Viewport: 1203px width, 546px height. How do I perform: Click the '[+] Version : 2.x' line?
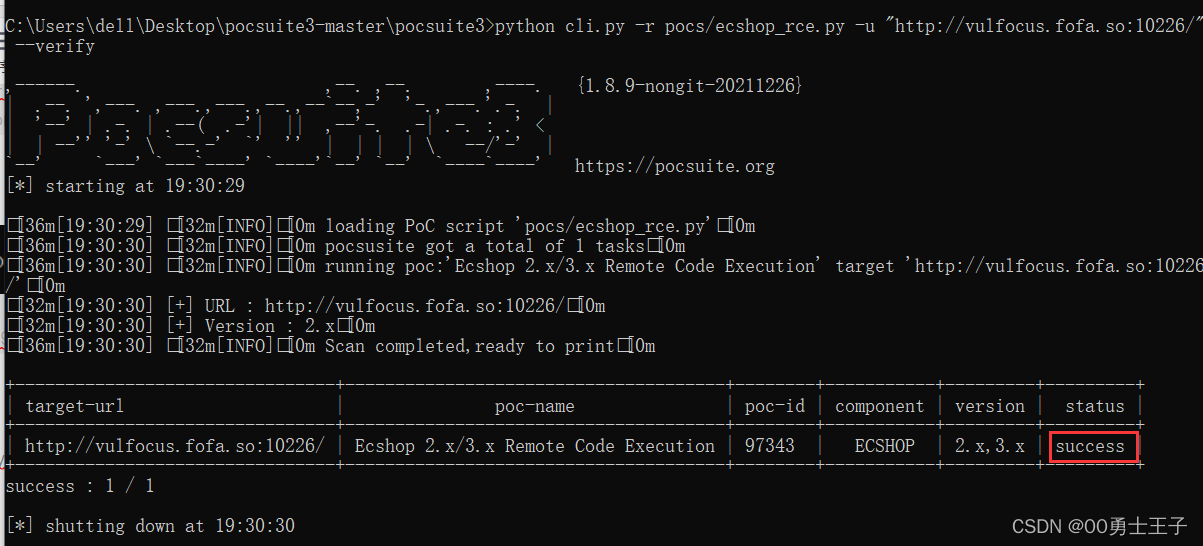pos(191,326)
